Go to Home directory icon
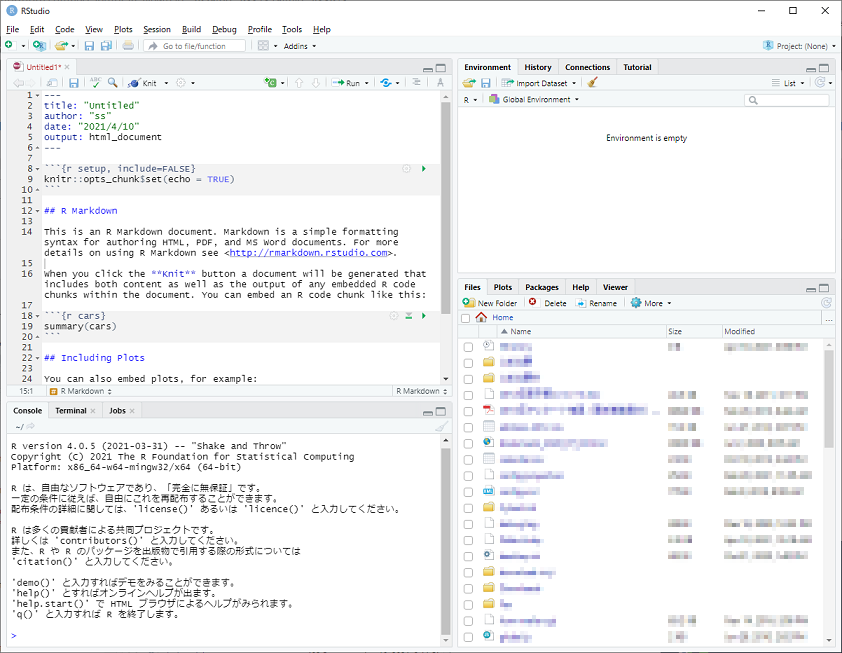This screenshot has height=653, width=842. (x=481, y=317)
